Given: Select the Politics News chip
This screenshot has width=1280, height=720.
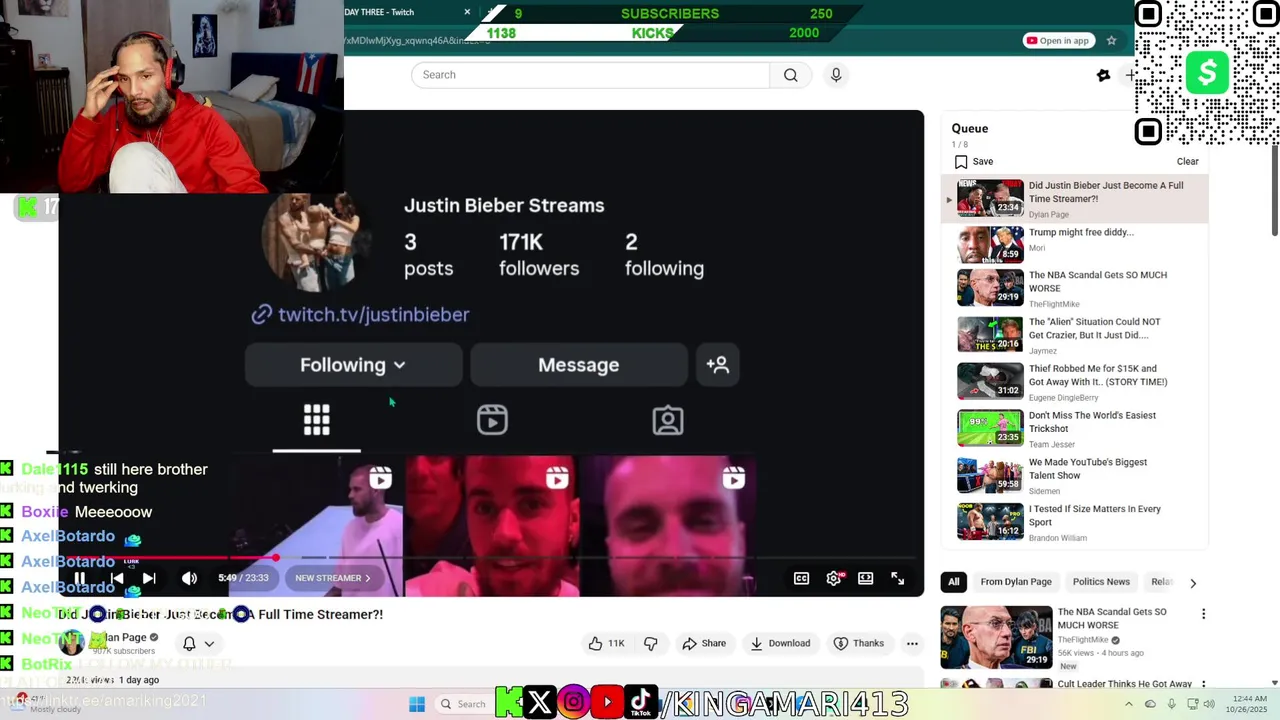Looking at the screenshot, I should 1101,582.
